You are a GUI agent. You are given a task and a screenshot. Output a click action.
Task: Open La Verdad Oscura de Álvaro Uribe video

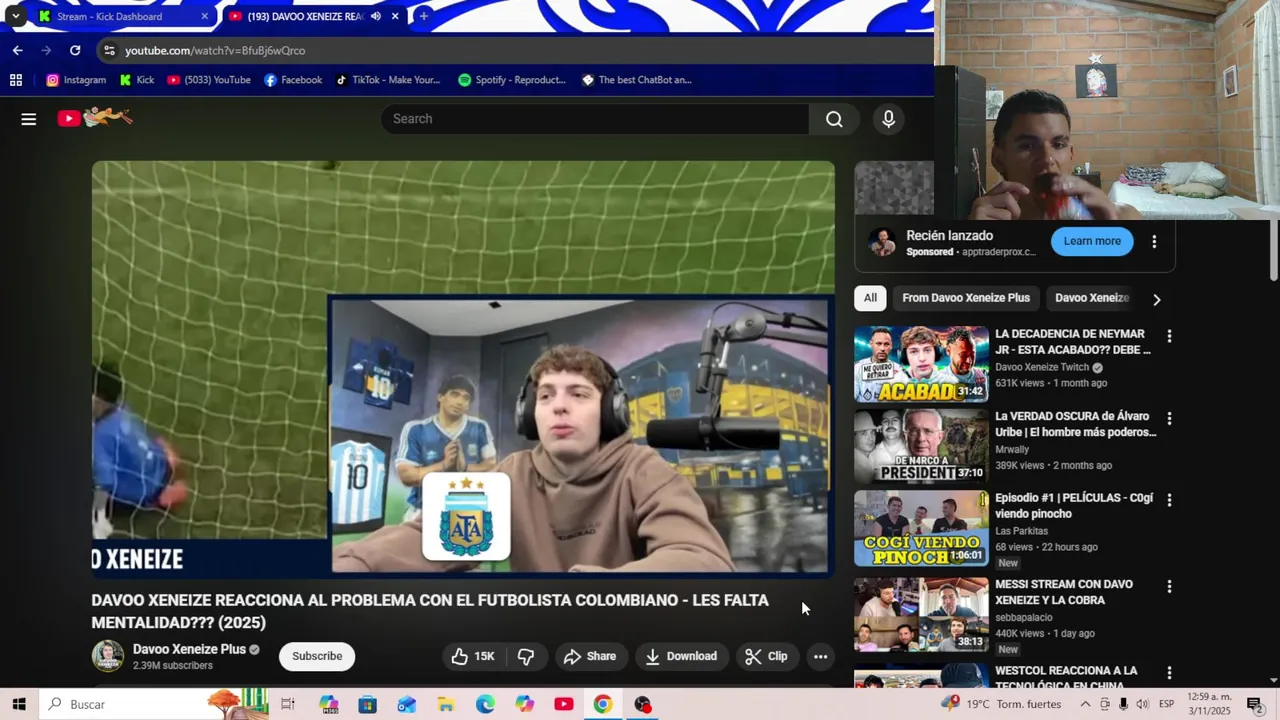(921, 446)
